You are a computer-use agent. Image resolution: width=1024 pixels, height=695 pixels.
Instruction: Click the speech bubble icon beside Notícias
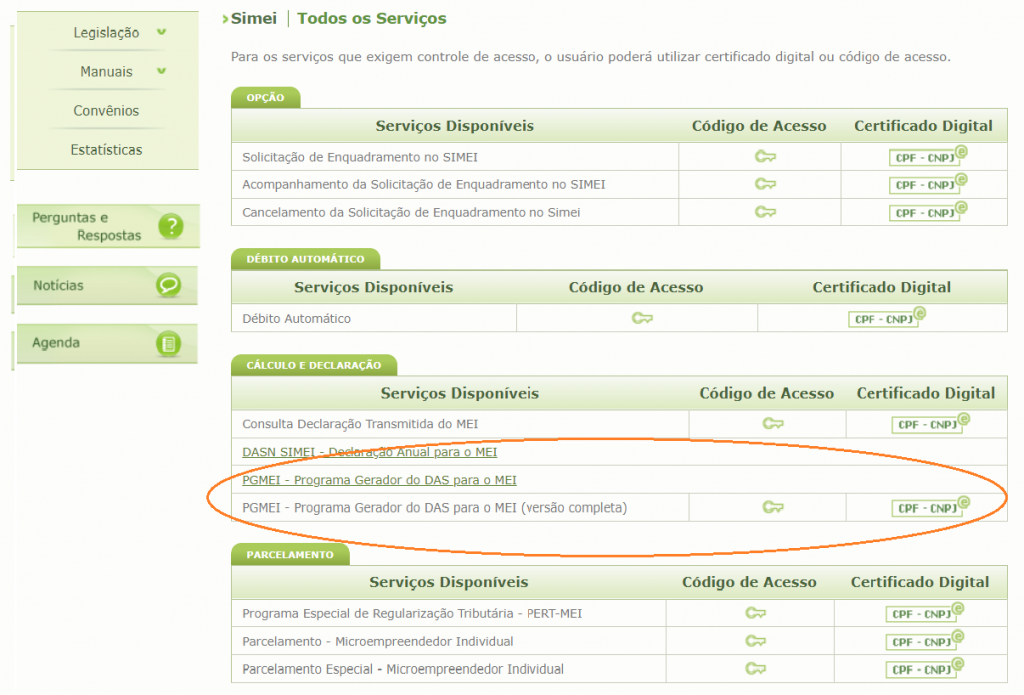pos(168,285)
